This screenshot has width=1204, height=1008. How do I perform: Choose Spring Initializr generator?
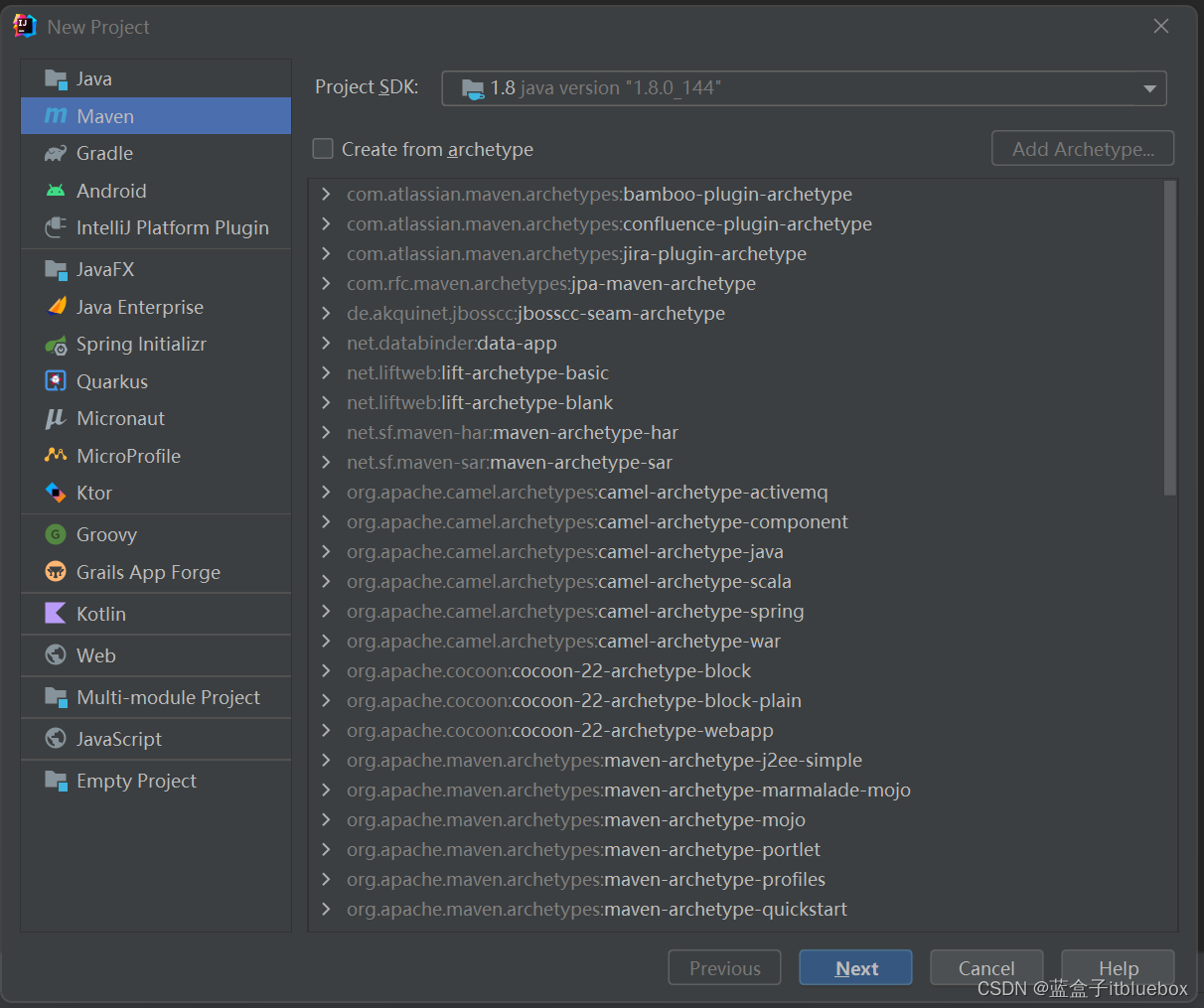(x=156, y=345)
